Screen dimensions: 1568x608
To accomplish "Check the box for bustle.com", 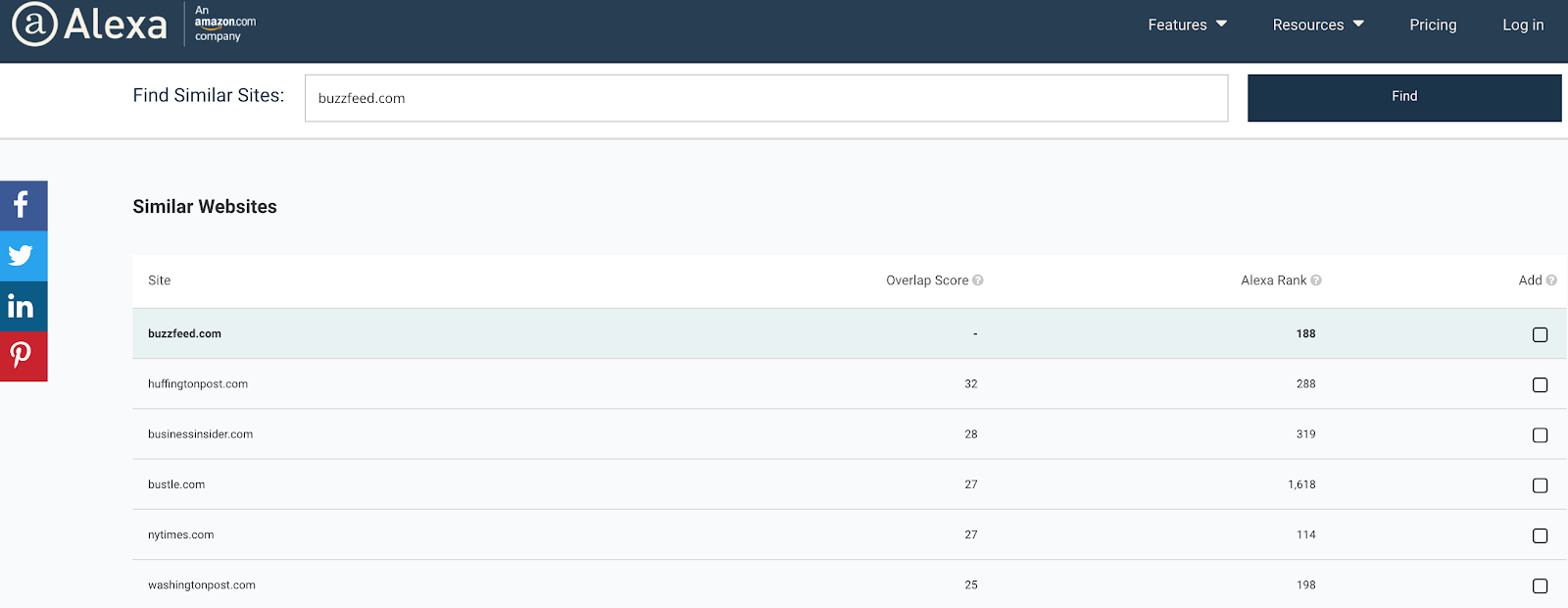I will [x=1540, y=485].
